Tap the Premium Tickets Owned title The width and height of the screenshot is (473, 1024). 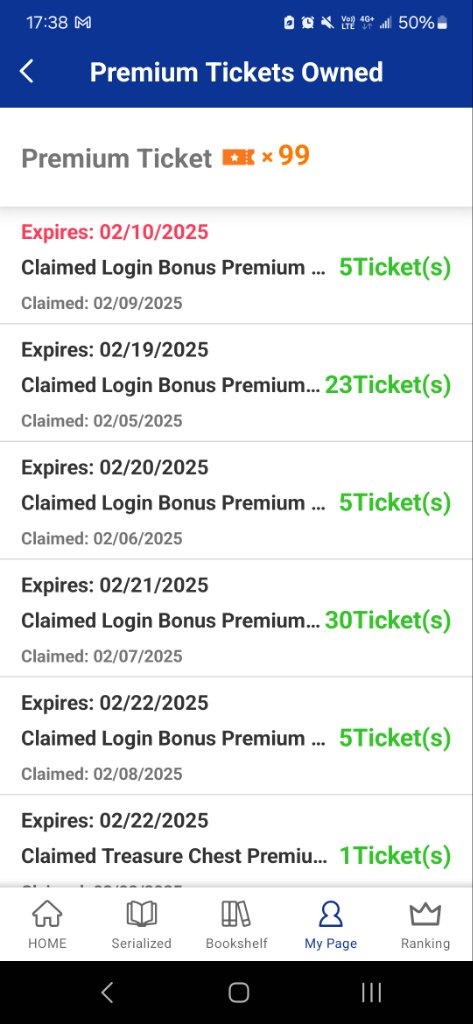[236, 72]
